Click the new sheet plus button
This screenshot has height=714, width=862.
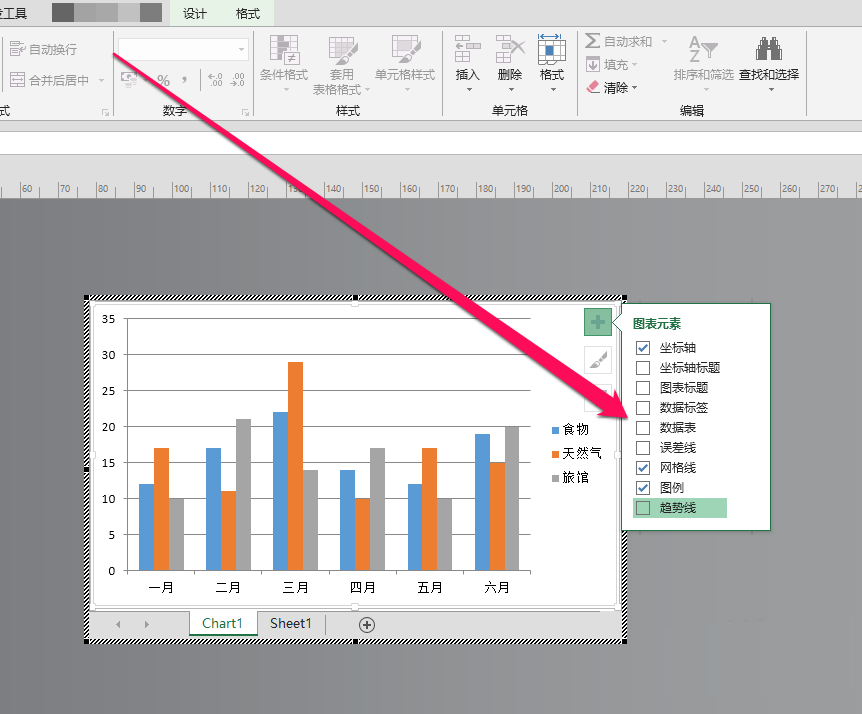[x=367, y=625]
